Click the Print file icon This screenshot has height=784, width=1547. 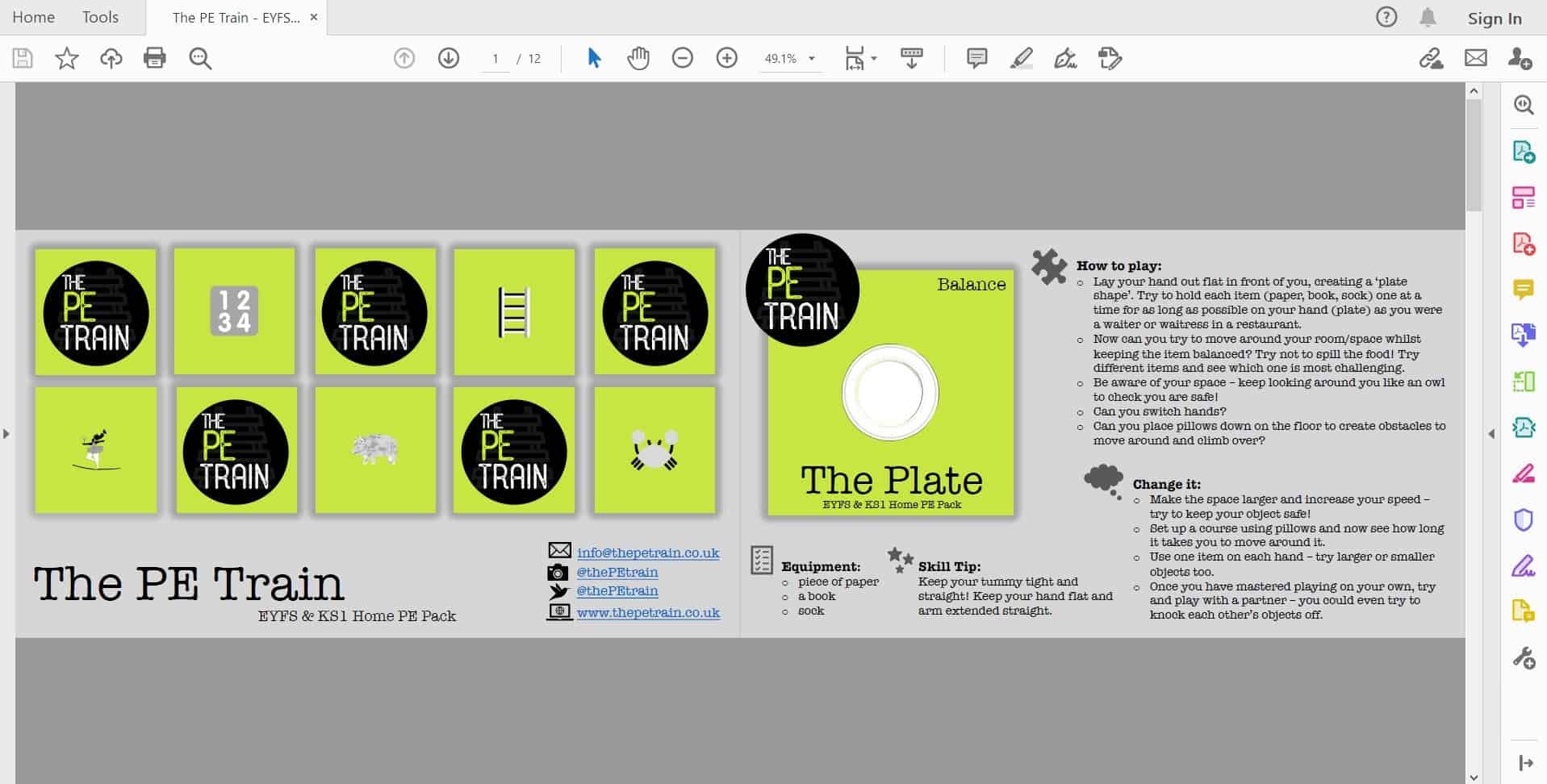coord(154,58)
